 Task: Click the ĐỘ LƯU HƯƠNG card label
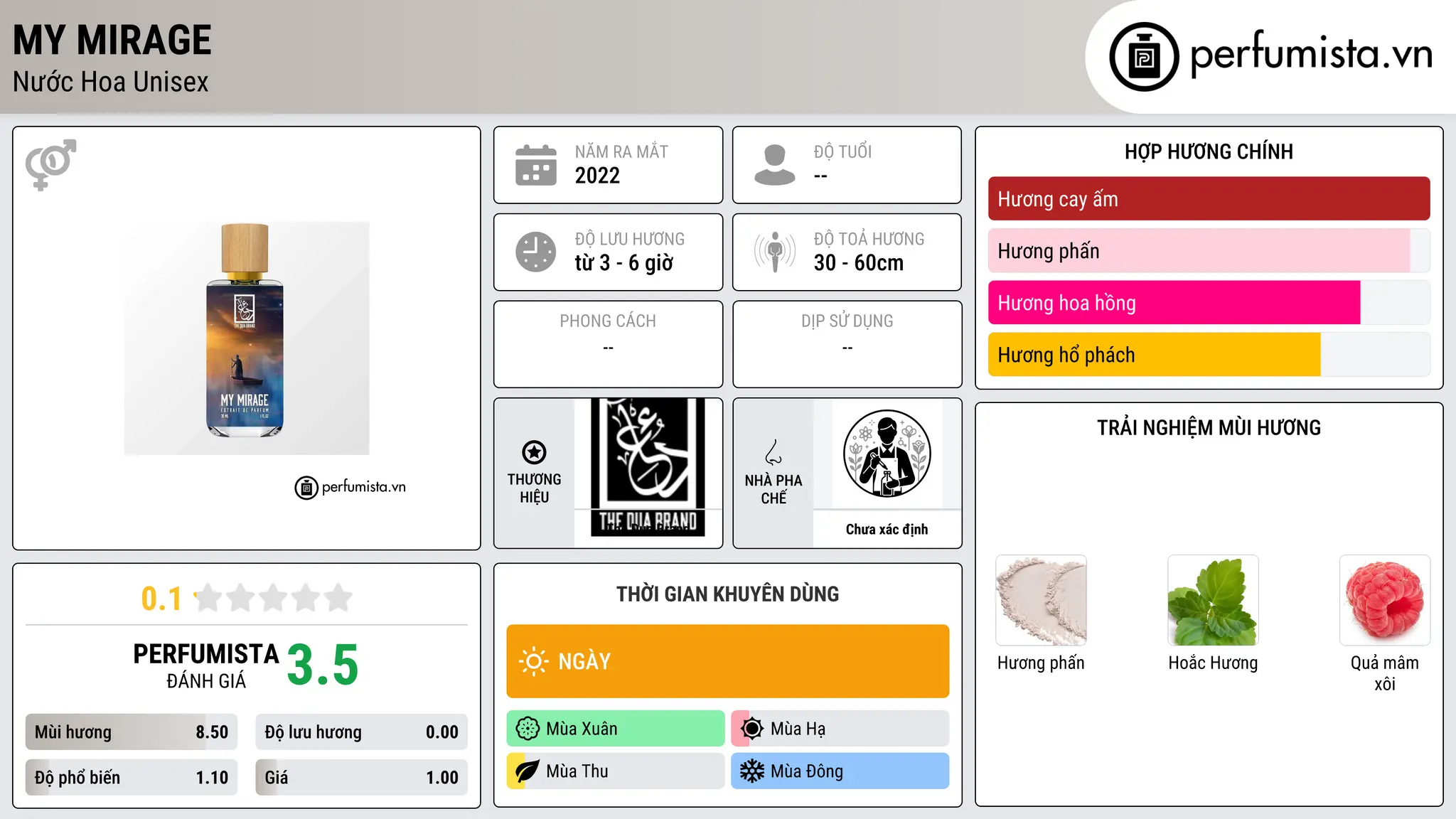pos(630,240)
